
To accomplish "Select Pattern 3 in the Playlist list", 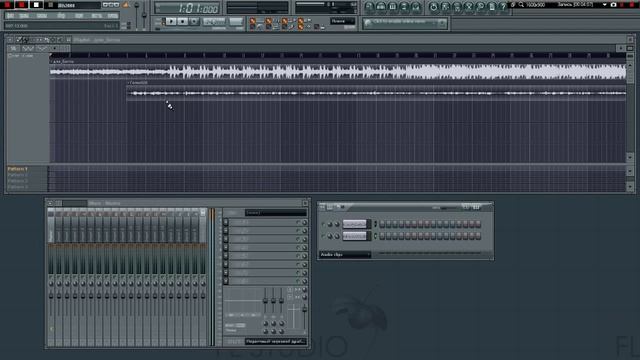I will 18,181.
